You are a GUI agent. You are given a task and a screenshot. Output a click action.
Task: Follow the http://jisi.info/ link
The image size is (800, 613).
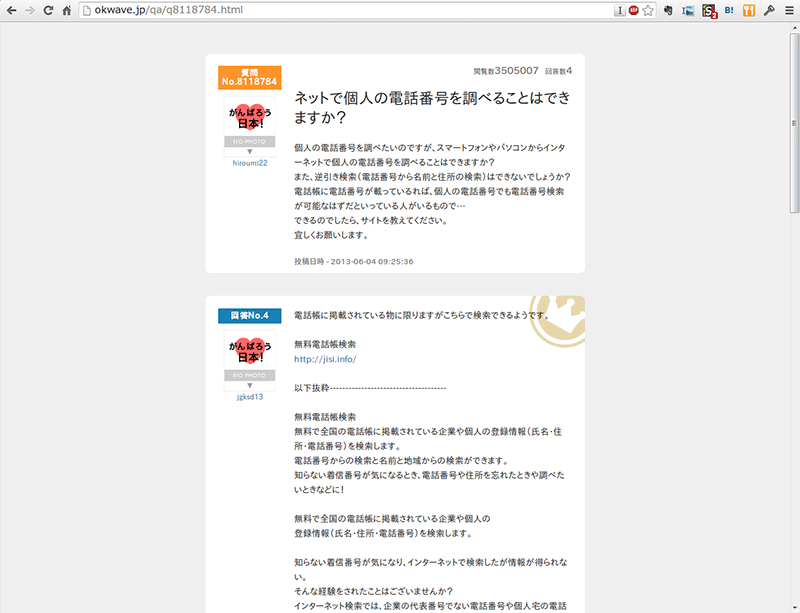pyautogui.click(x=325, y=359)
